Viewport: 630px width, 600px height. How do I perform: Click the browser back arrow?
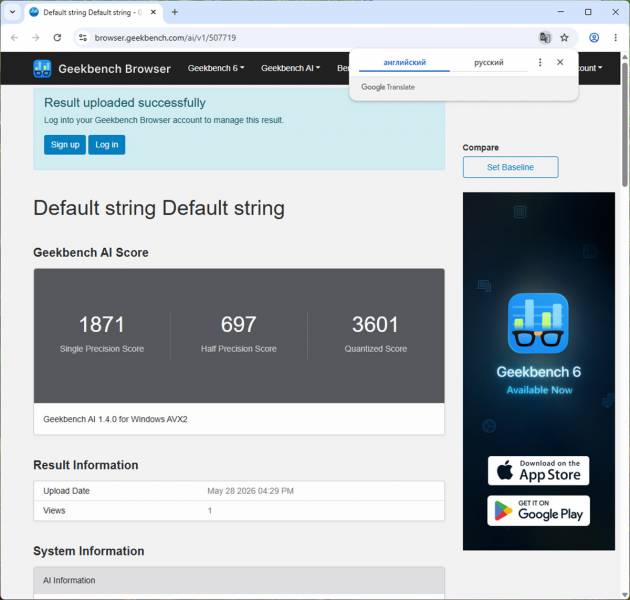click(x=14, y=38)
